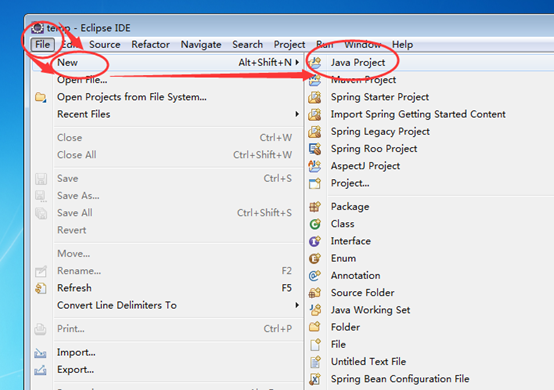Expand the Recent Files submenu arrow
The width and height of the screenshot is (554, 390).
[x=297, y=114]
